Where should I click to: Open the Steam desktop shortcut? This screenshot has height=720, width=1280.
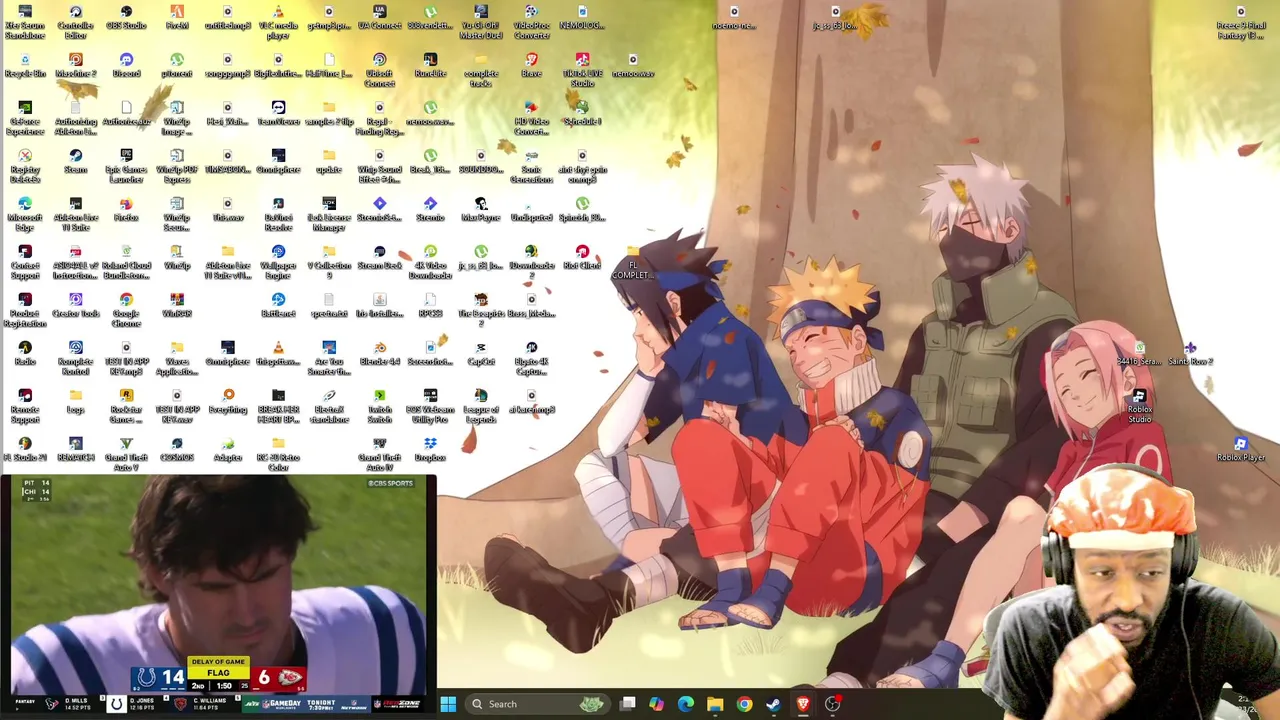(76, 162)
